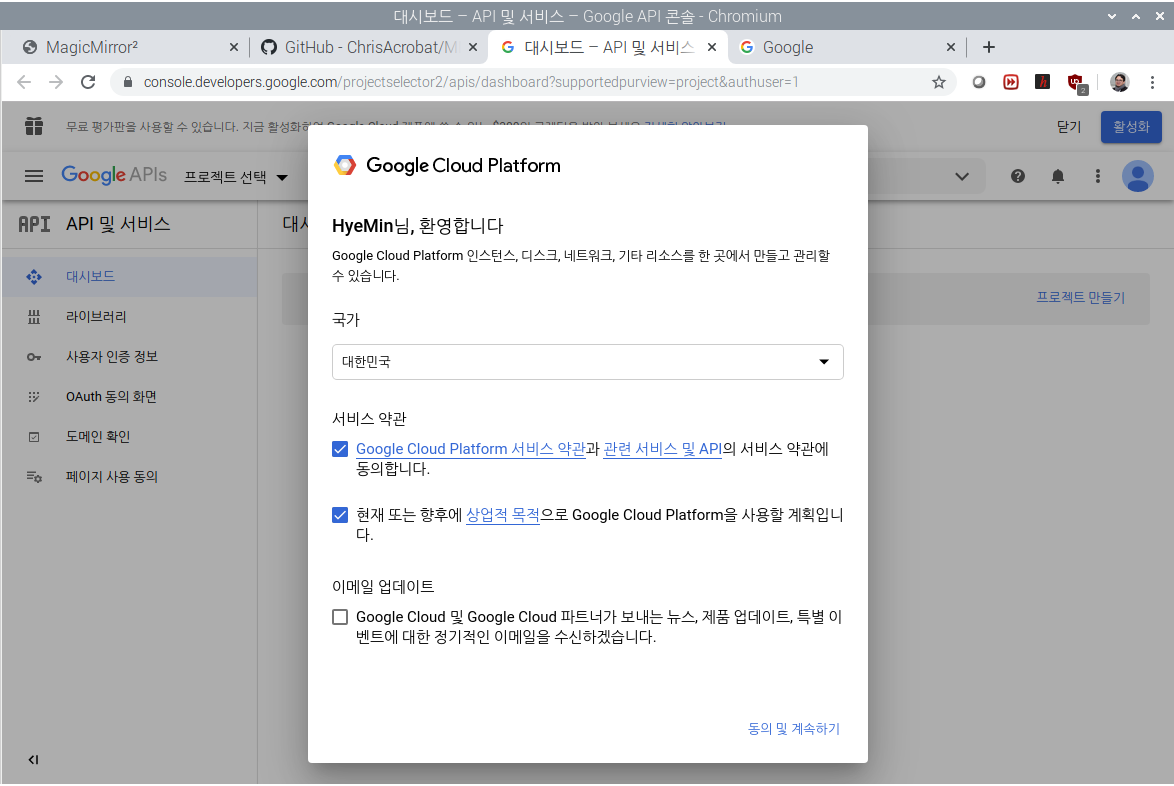The width and height of the screenshot is (1174, 786).
Task: Click the 프로젝트 만들기 link
Action: 1080,298
